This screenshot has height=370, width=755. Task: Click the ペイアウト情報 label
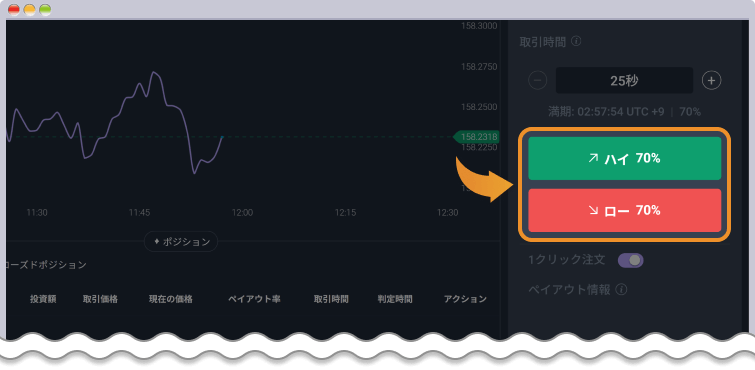570,290
